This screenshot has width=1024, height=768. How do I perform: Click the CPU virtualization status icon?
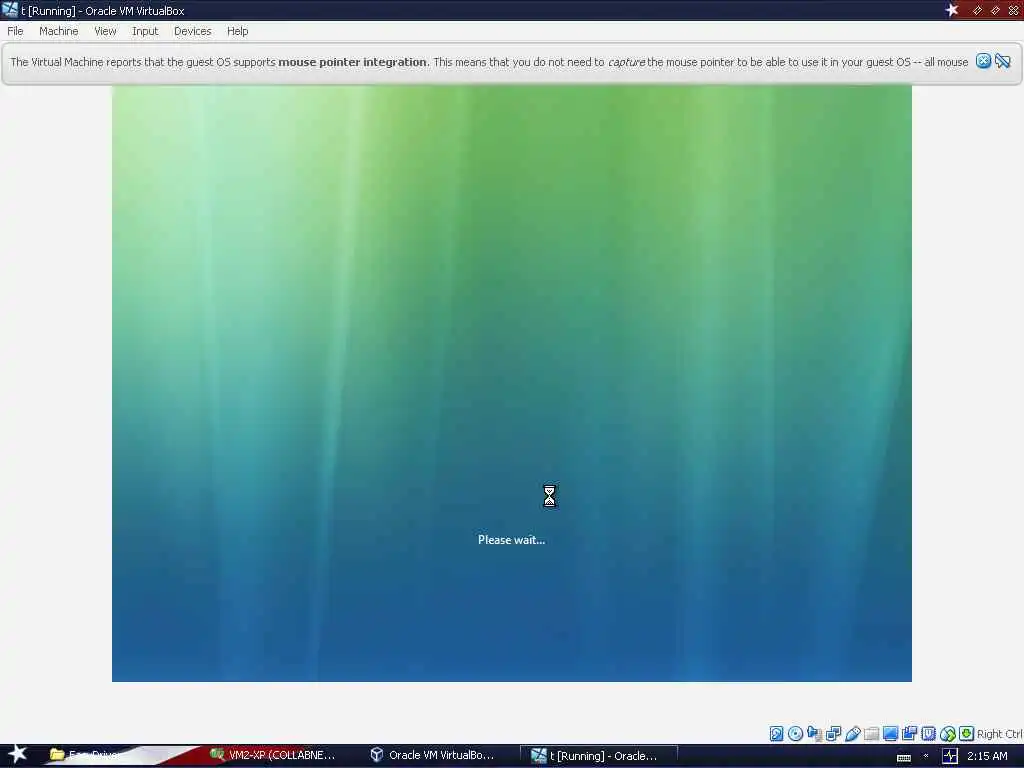(928, 733)
